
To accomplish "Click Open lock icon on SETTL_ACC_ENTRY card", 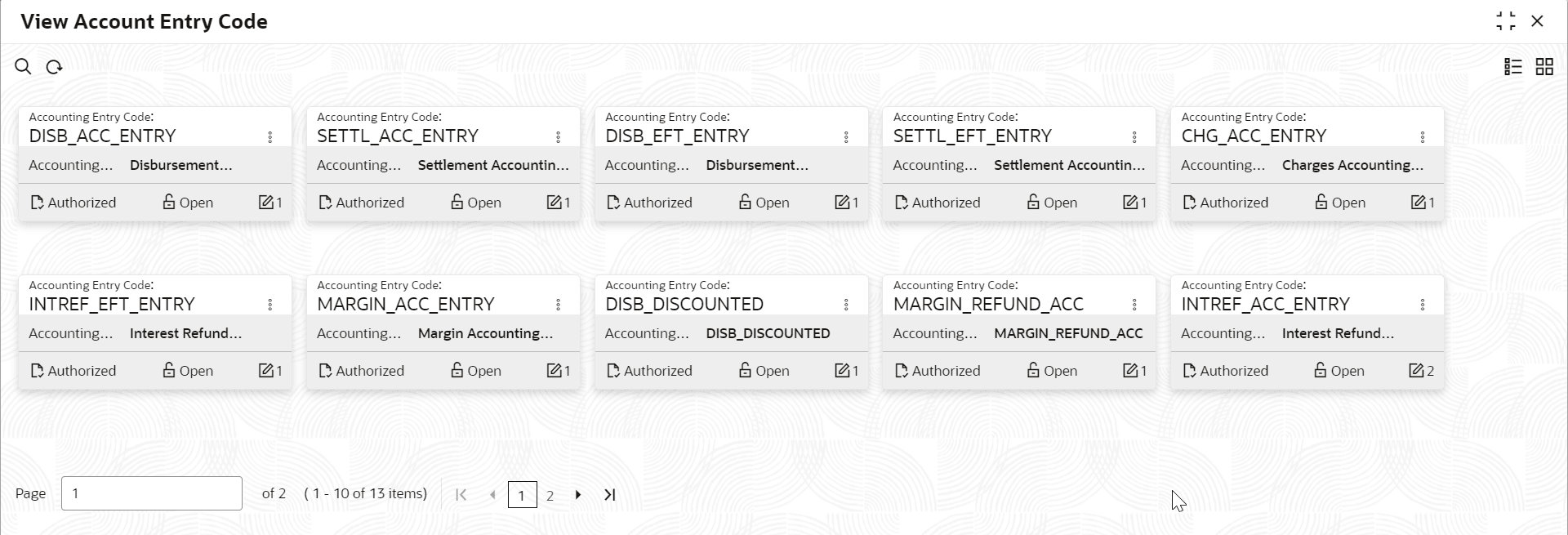I will pos(457,202).
